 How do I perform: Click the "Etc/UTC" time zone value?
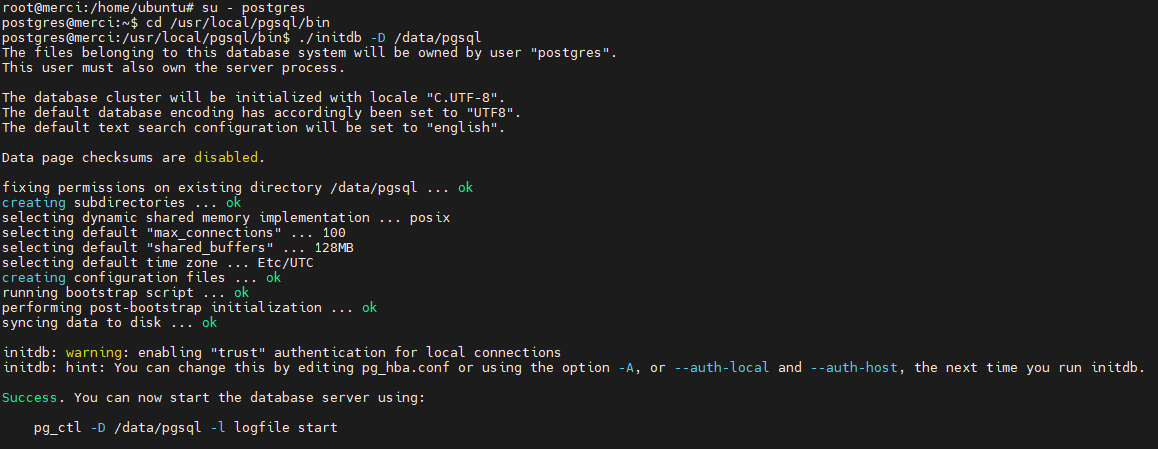(x=286, y=262)
